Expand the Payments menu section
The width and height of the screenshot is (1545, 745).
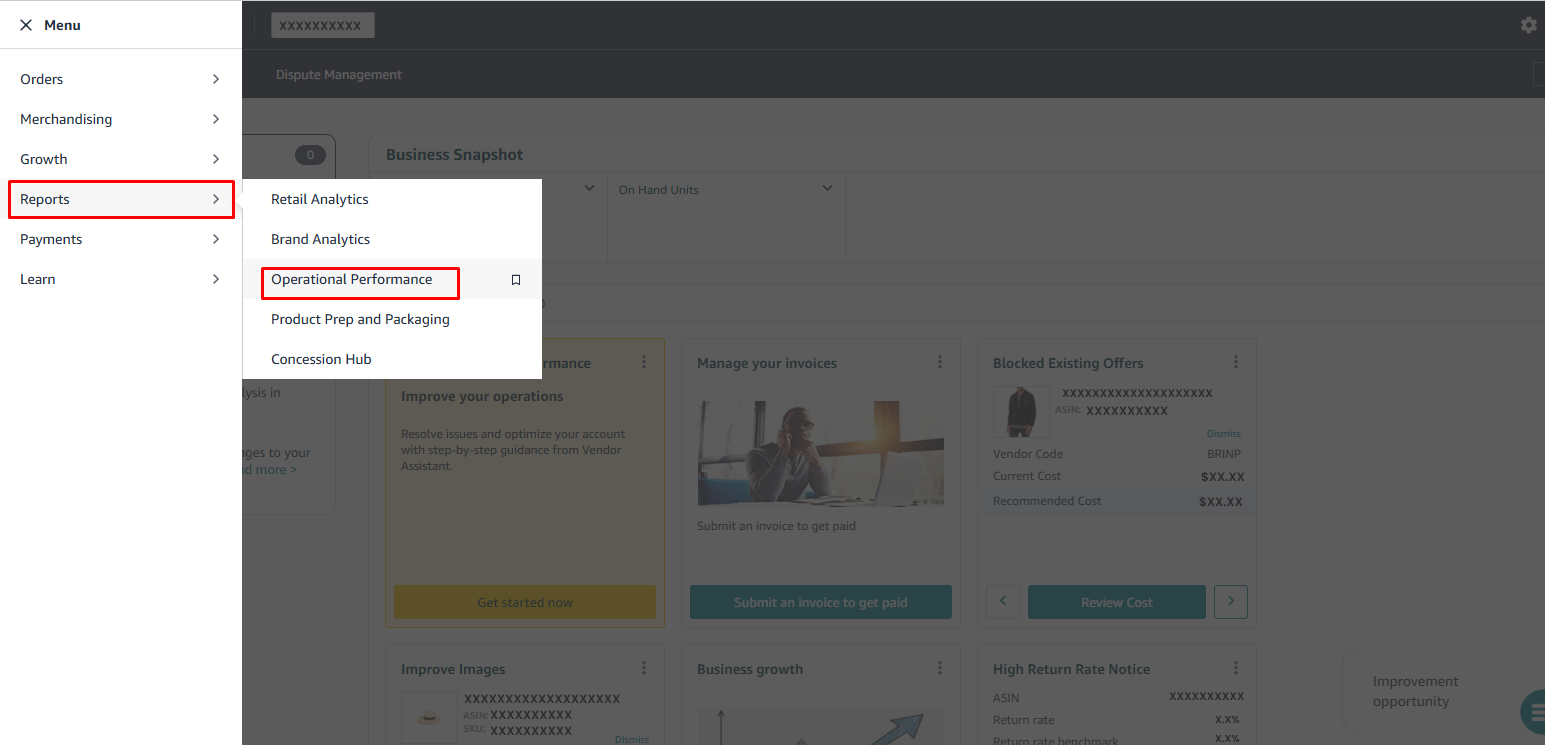[x=120, y=239]
